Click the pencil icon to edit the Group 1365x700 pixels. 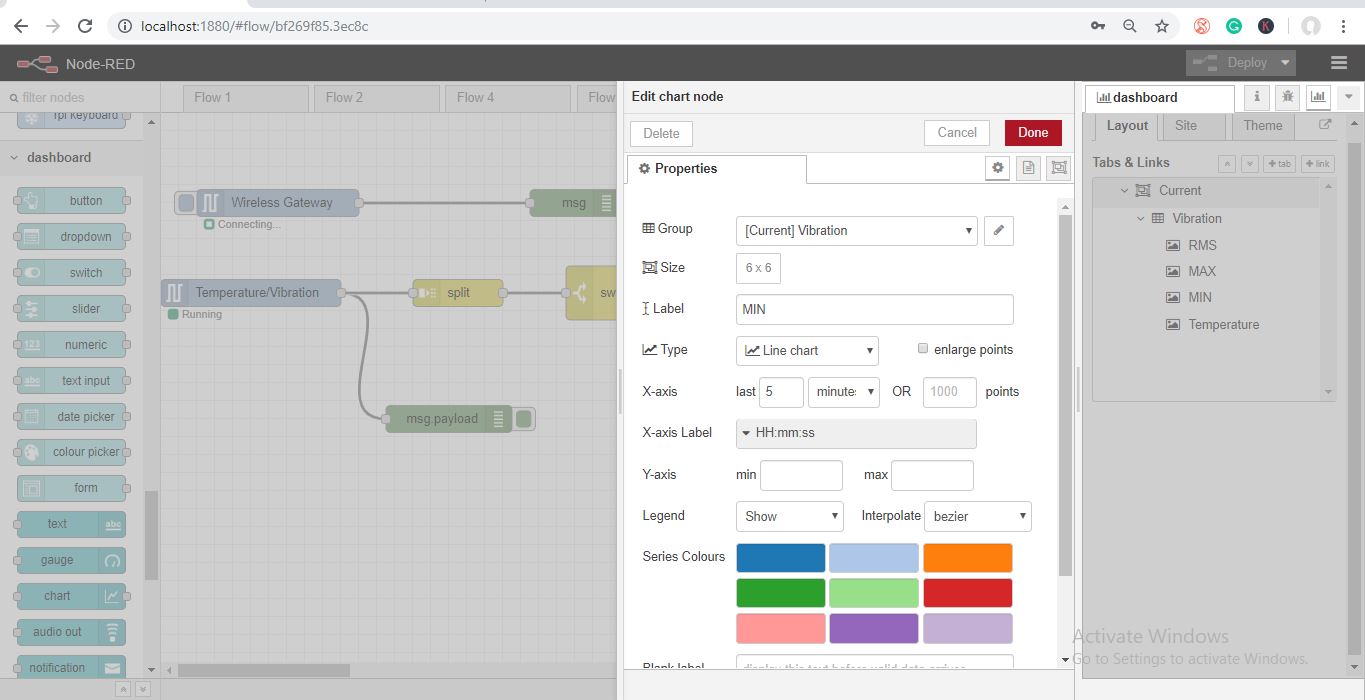point(998,231)
